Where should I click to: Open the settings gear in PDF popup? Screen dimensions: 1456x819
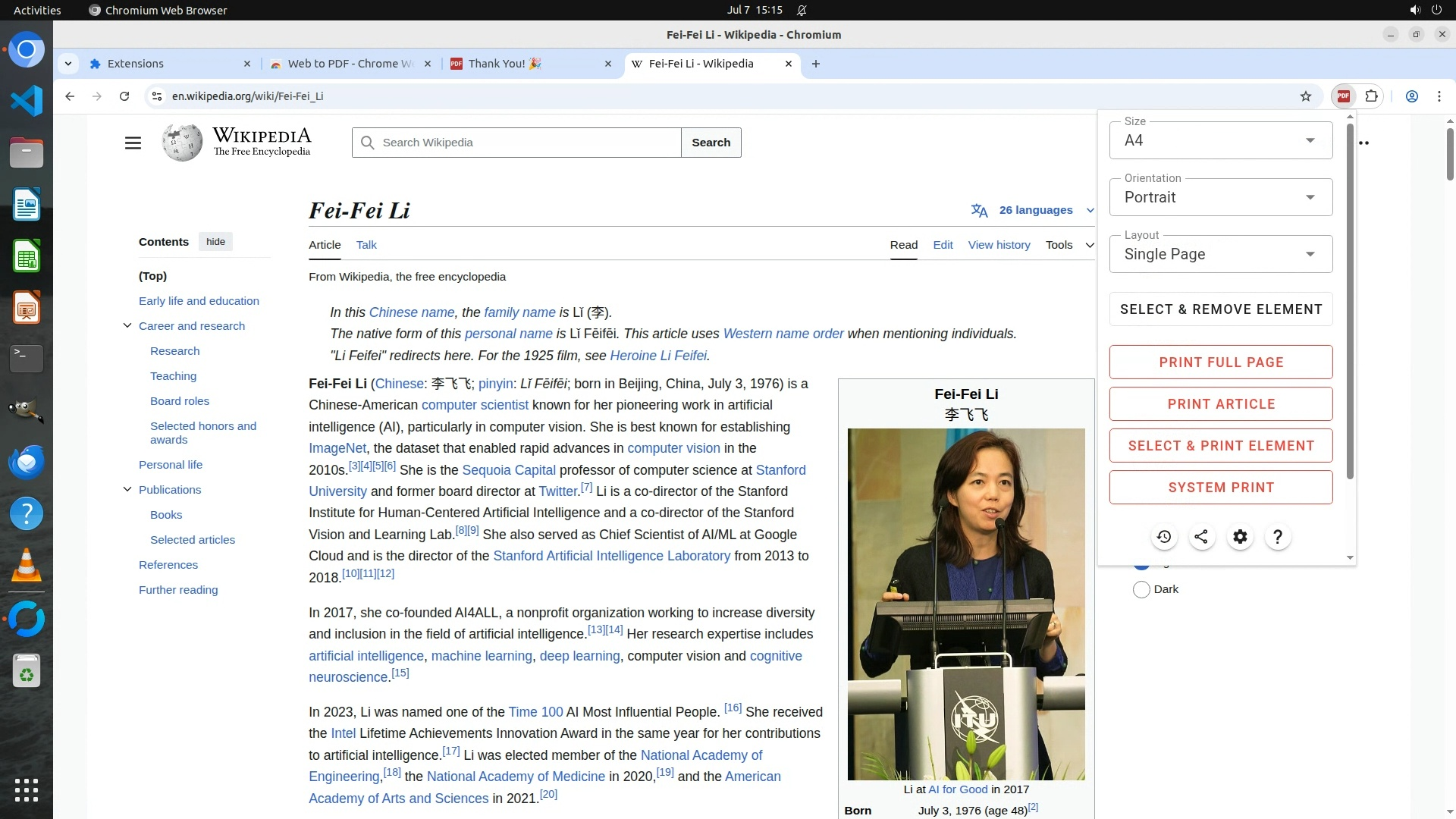pyautogui.click(x=1240, y=537)
